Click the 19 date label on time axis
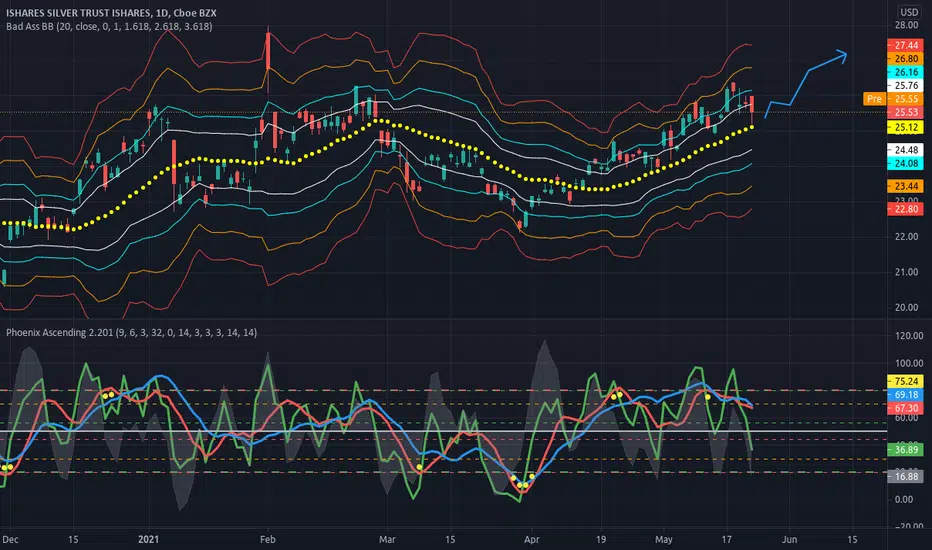The height and width of the screenshot is (550, 932). click(600, 540)
